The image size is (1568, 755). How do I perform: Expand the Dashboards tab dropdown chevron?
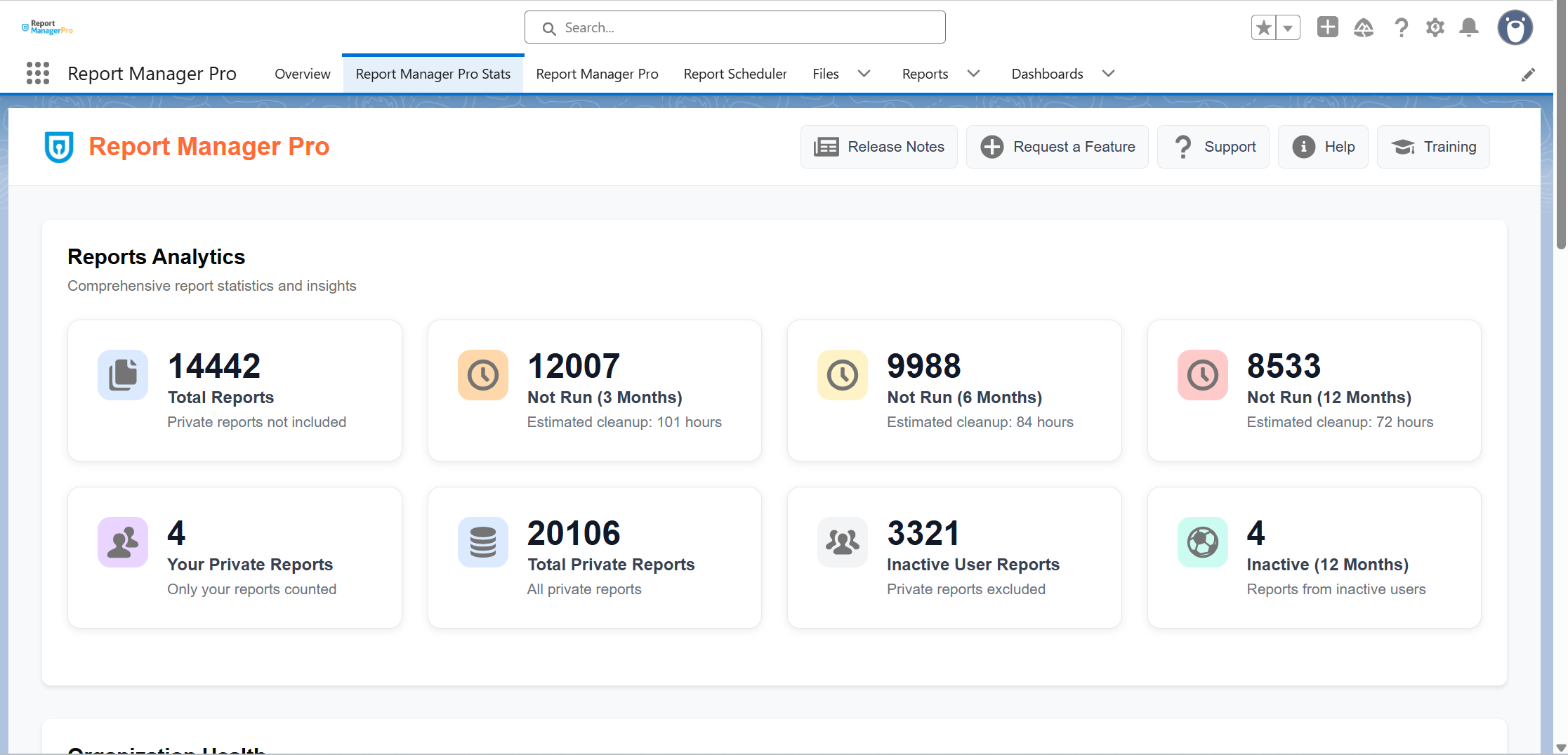point(1109,74)
